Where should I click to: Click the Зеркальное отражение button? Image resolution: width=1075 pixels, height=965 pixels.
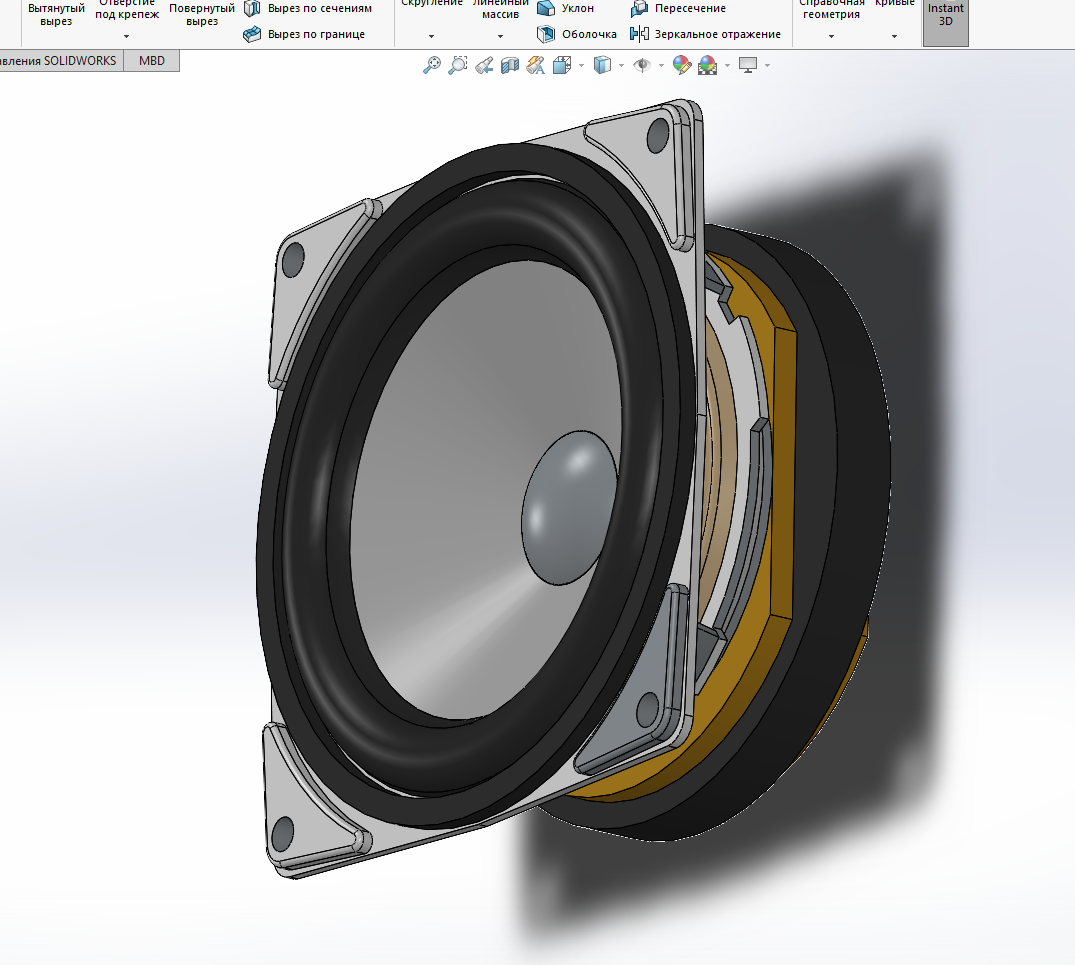click(705, 34)
